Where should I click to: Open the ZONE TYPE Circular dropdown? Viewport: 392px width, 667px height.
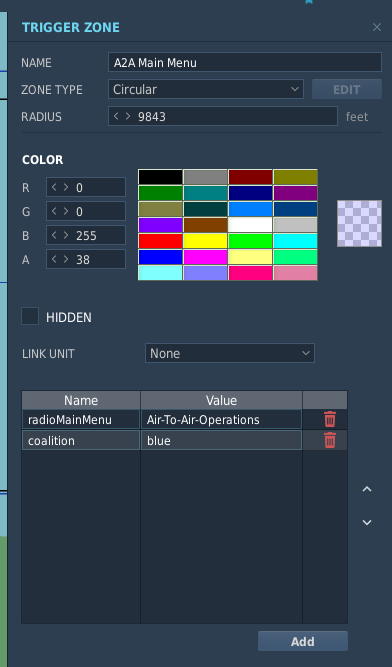[206, 89]
